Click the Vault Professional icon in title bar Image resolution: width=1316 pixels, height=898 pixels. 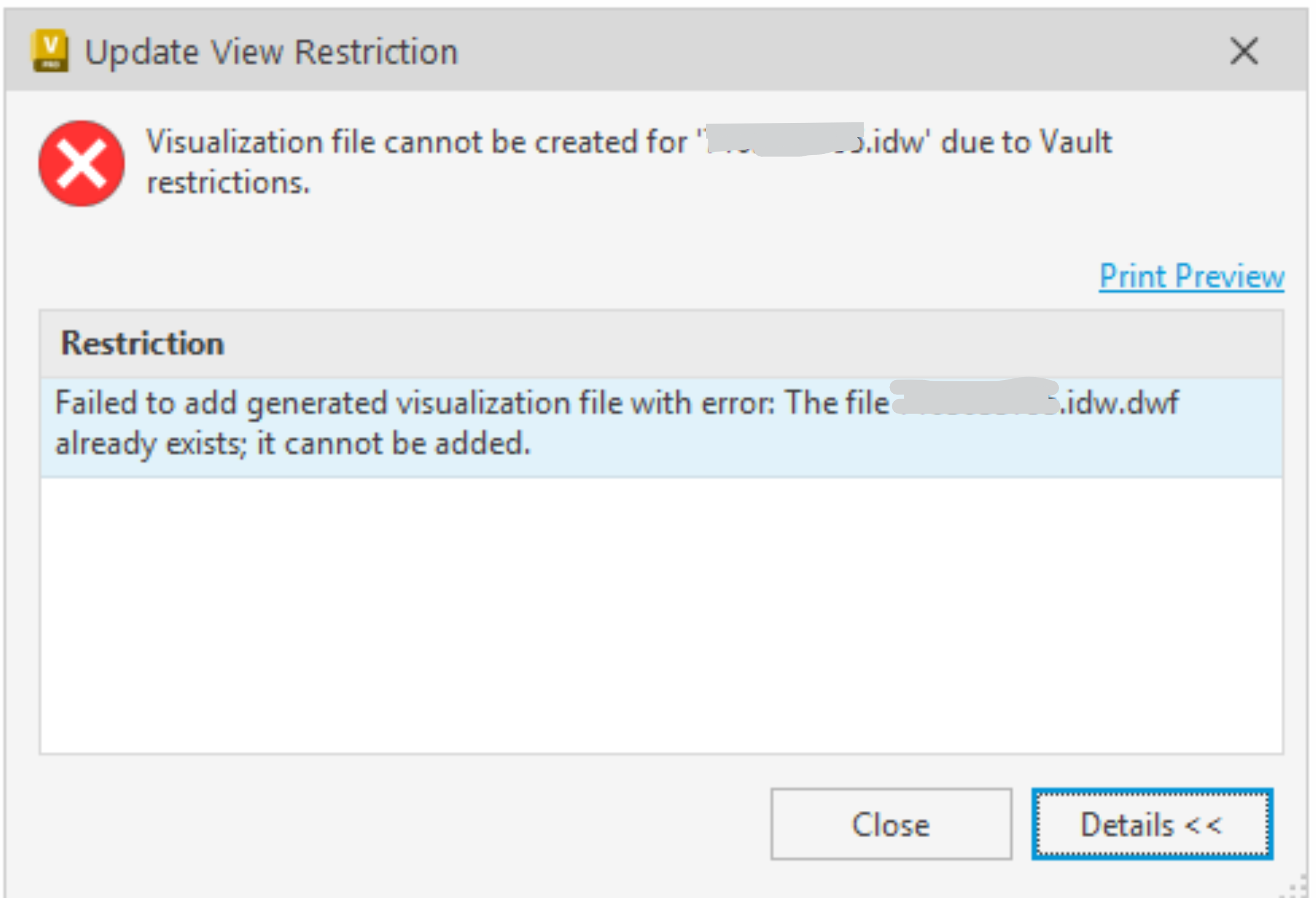coord(50,51)
